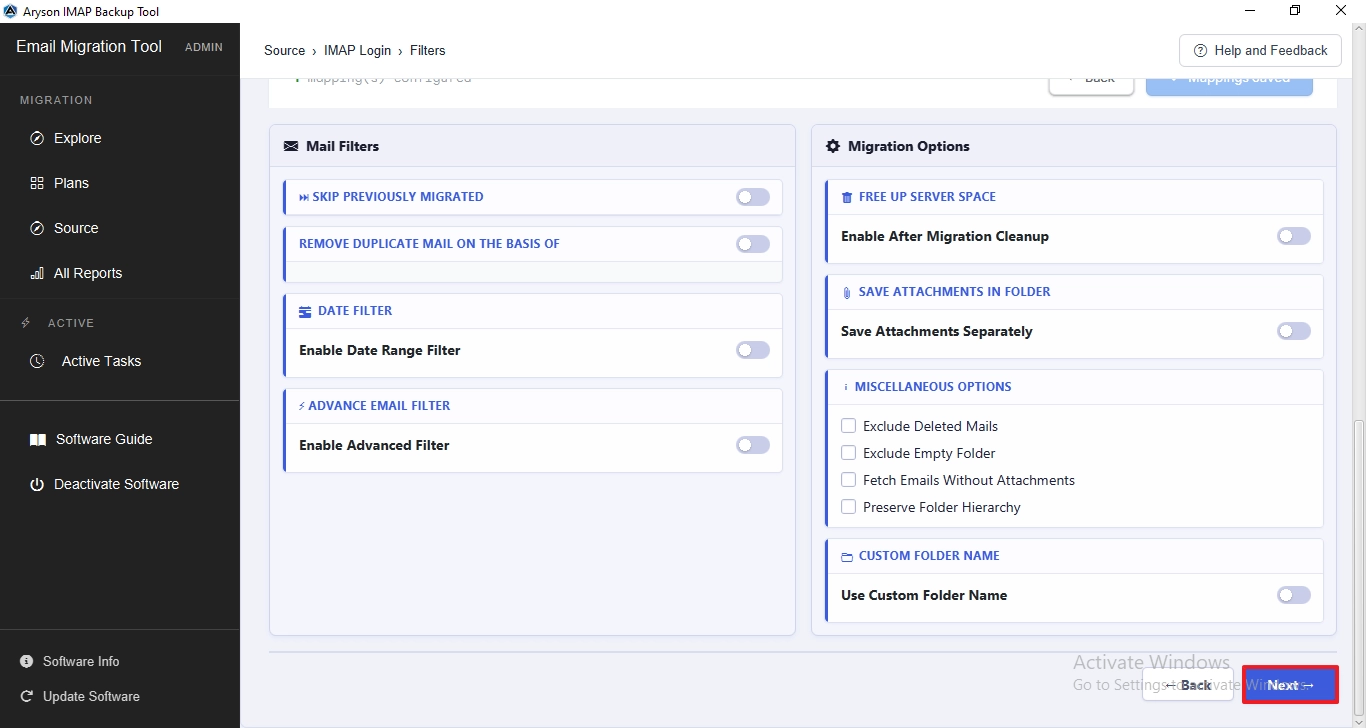
Task: Click the Software Info icon
Action: (x=27, y=661)
